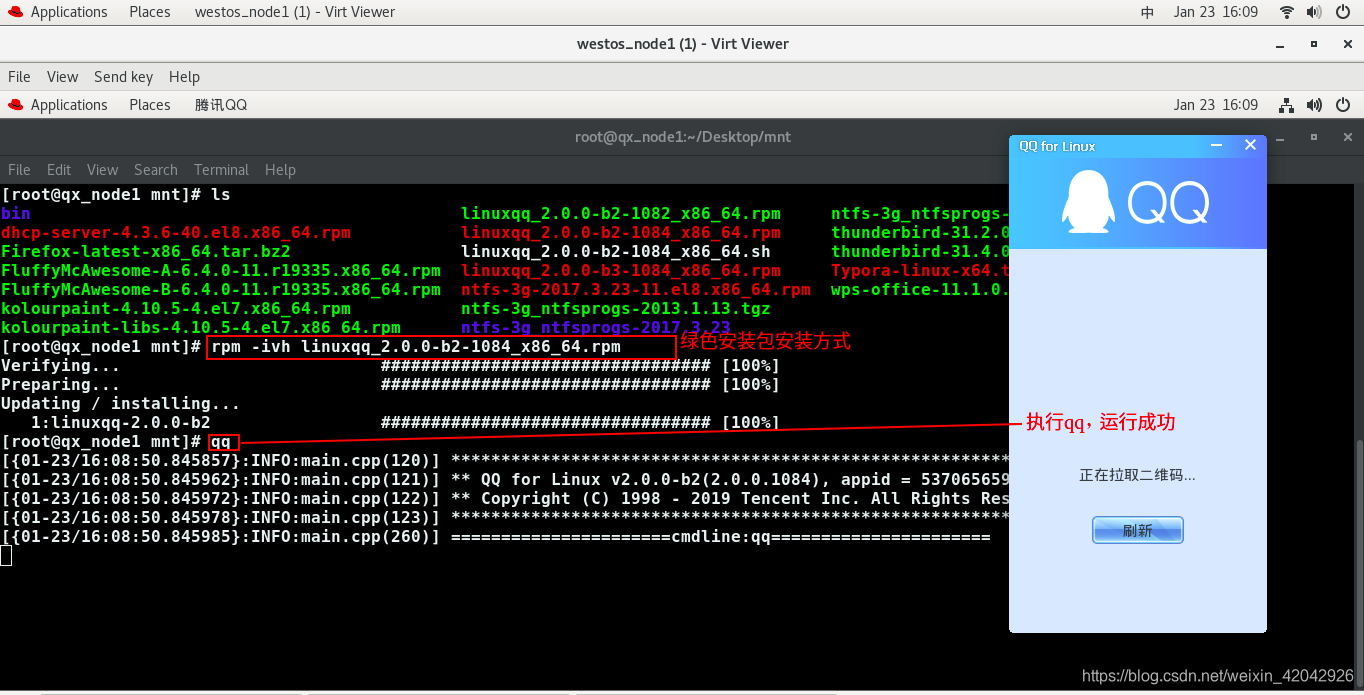
Task: Click the host volume speaker icon
Action: (1315, 12)
